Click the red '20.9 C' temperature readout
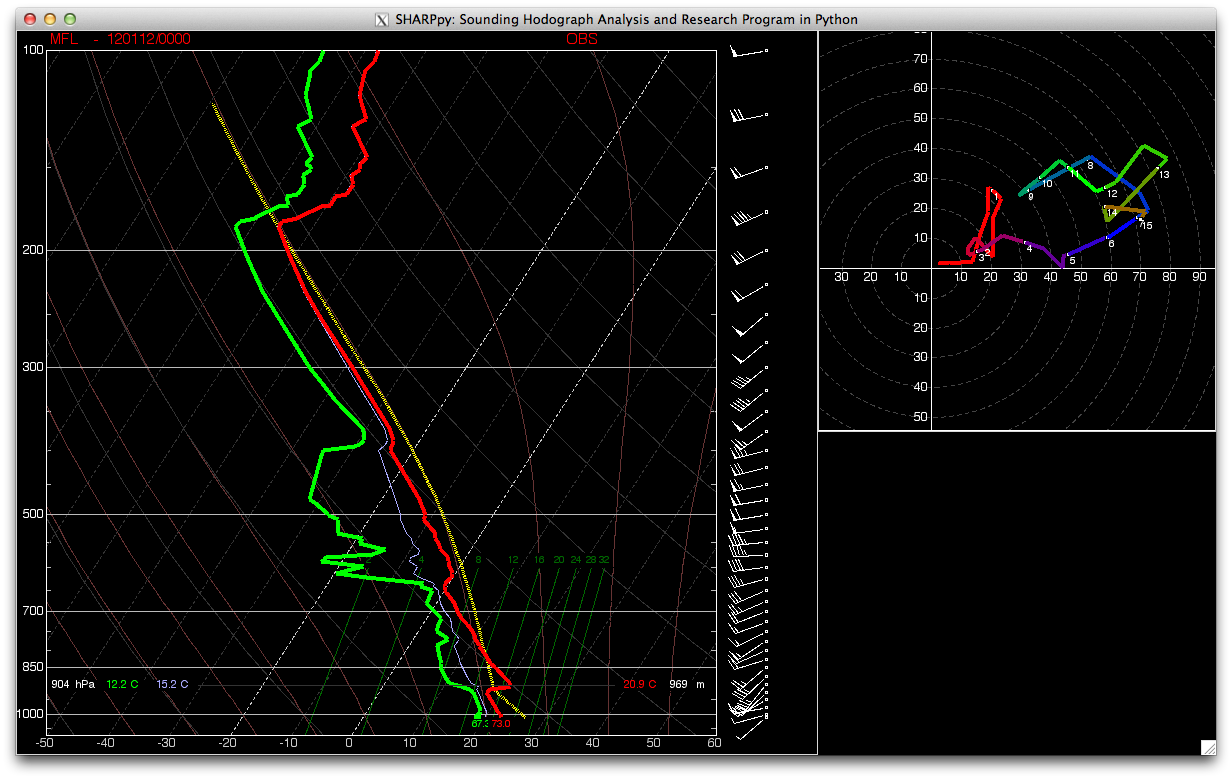Image resolution: width=1232 pixels, height=779 pixels. pos(639,684)
